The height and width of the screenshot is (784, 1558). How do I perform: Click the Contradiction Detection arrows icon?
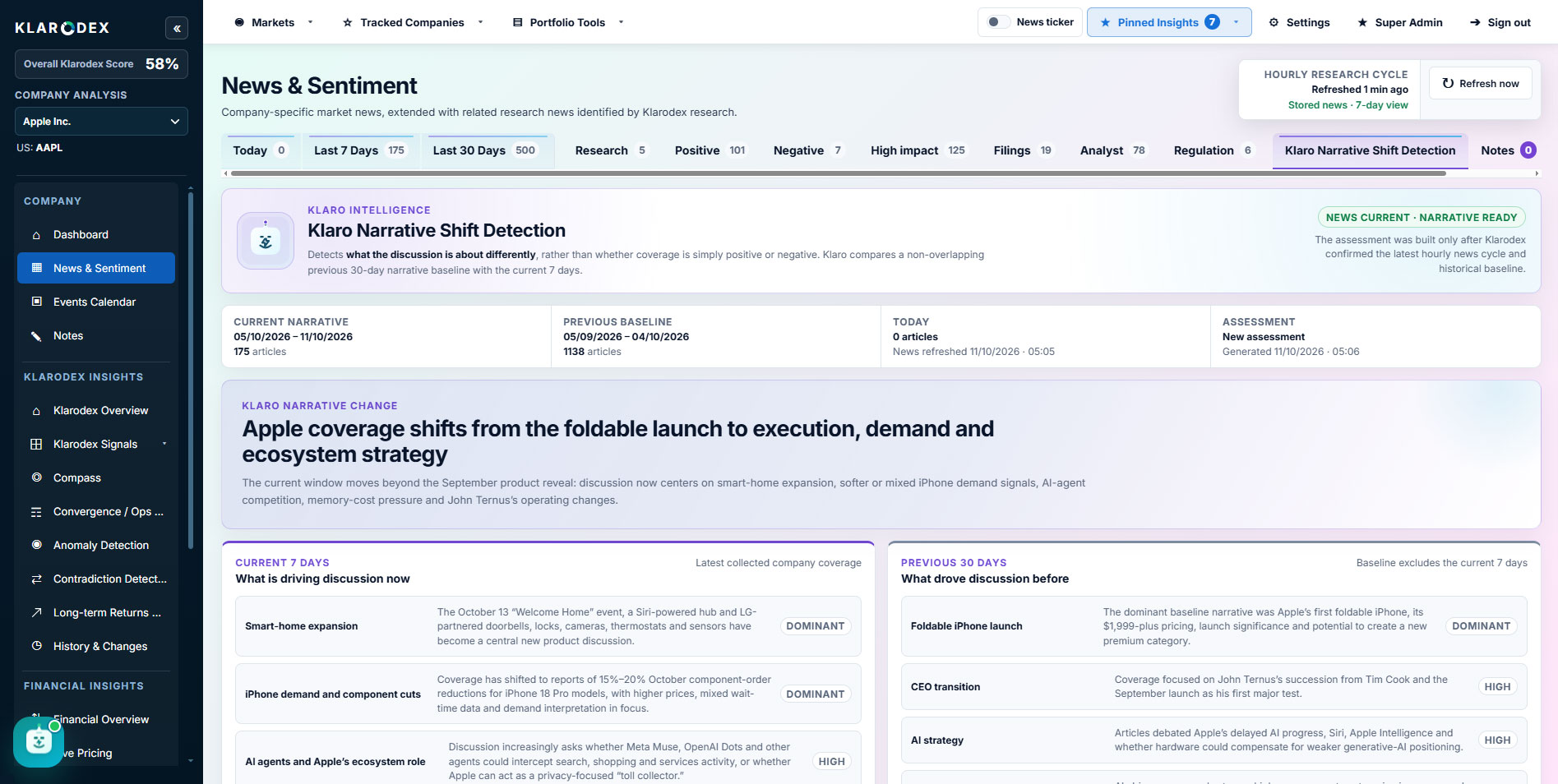pyautogui.click(x=36, y=579)
